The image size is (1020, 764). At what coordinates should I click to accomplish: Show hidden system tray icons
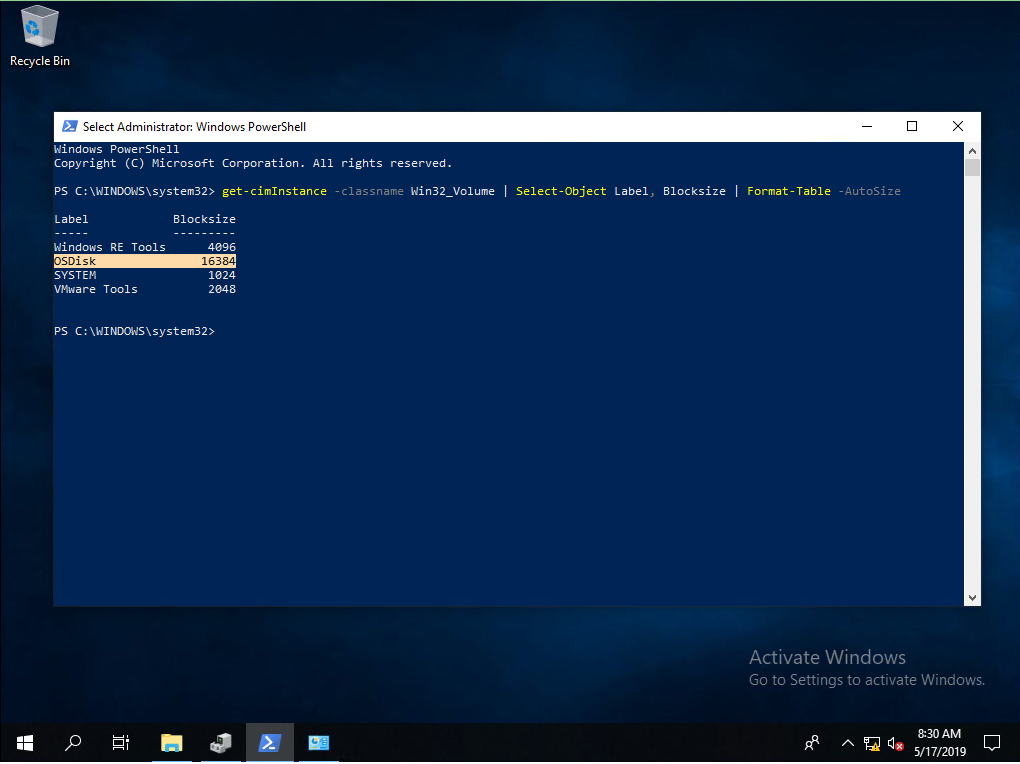point(848,743)
